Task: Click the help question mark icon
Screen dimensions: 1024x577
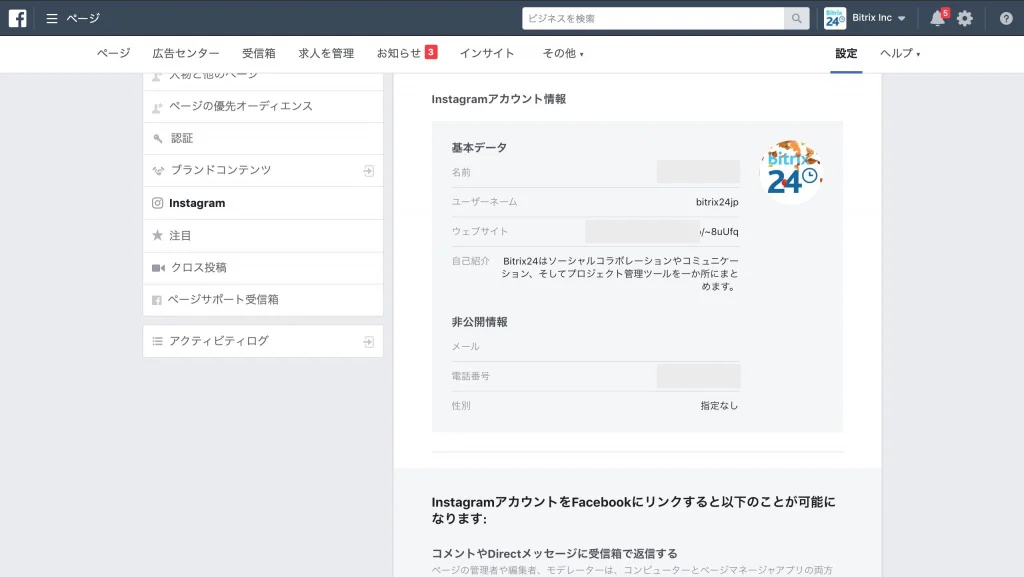Action: (1005, 17)
